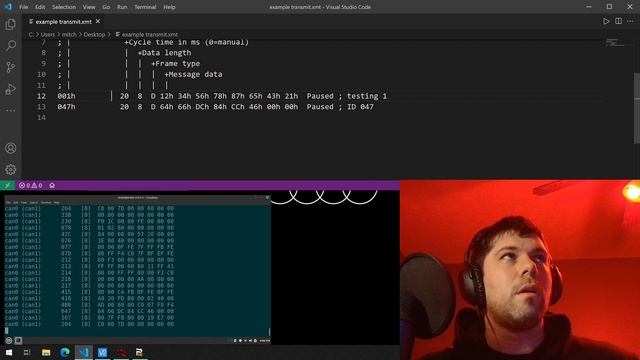Open errors and warnings count in status bar
Screen dimensions: 640x360
point(31,185)
